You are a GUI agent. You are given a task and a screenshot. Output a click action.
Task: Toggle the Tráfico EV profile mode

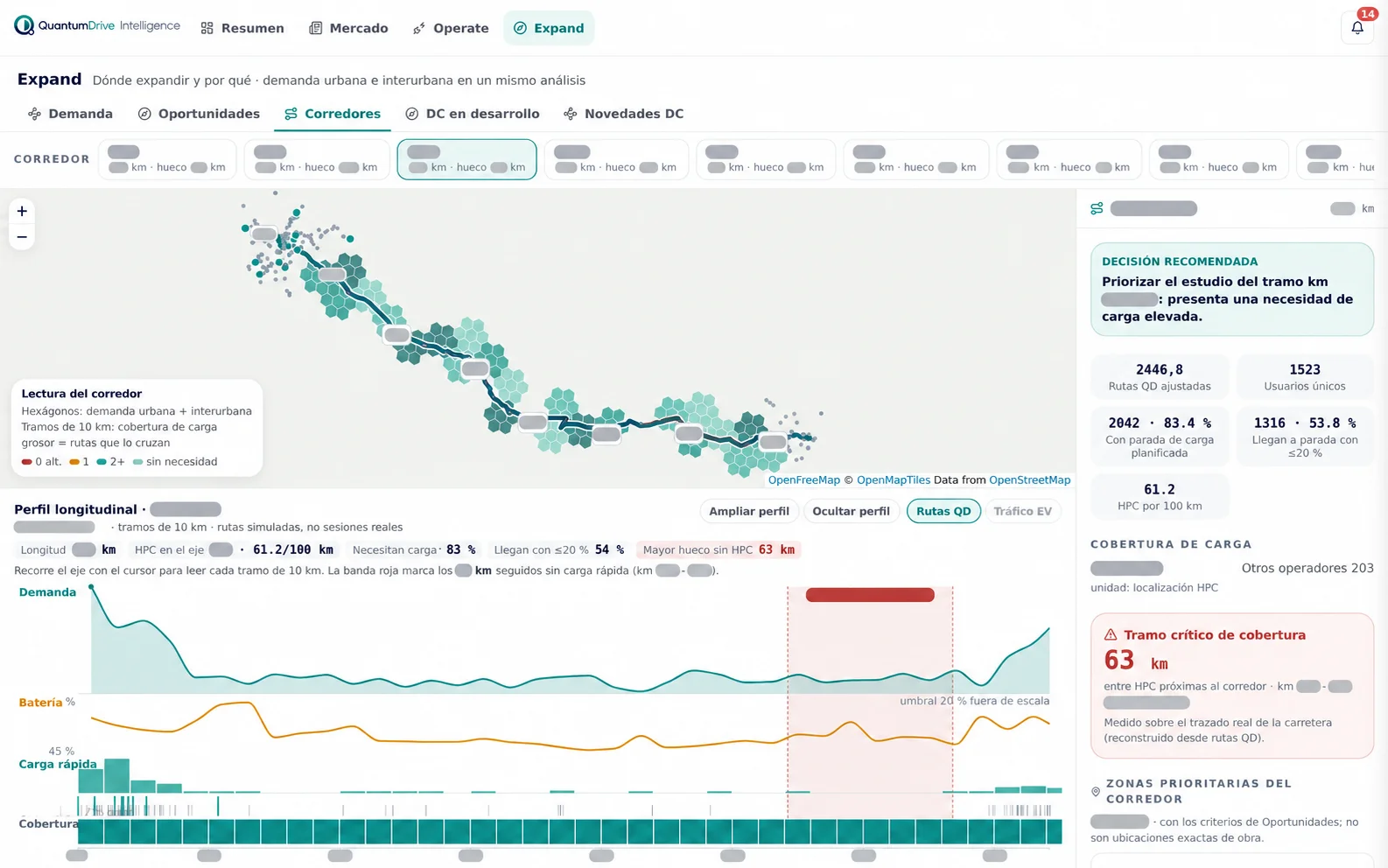coord(1022,511)
